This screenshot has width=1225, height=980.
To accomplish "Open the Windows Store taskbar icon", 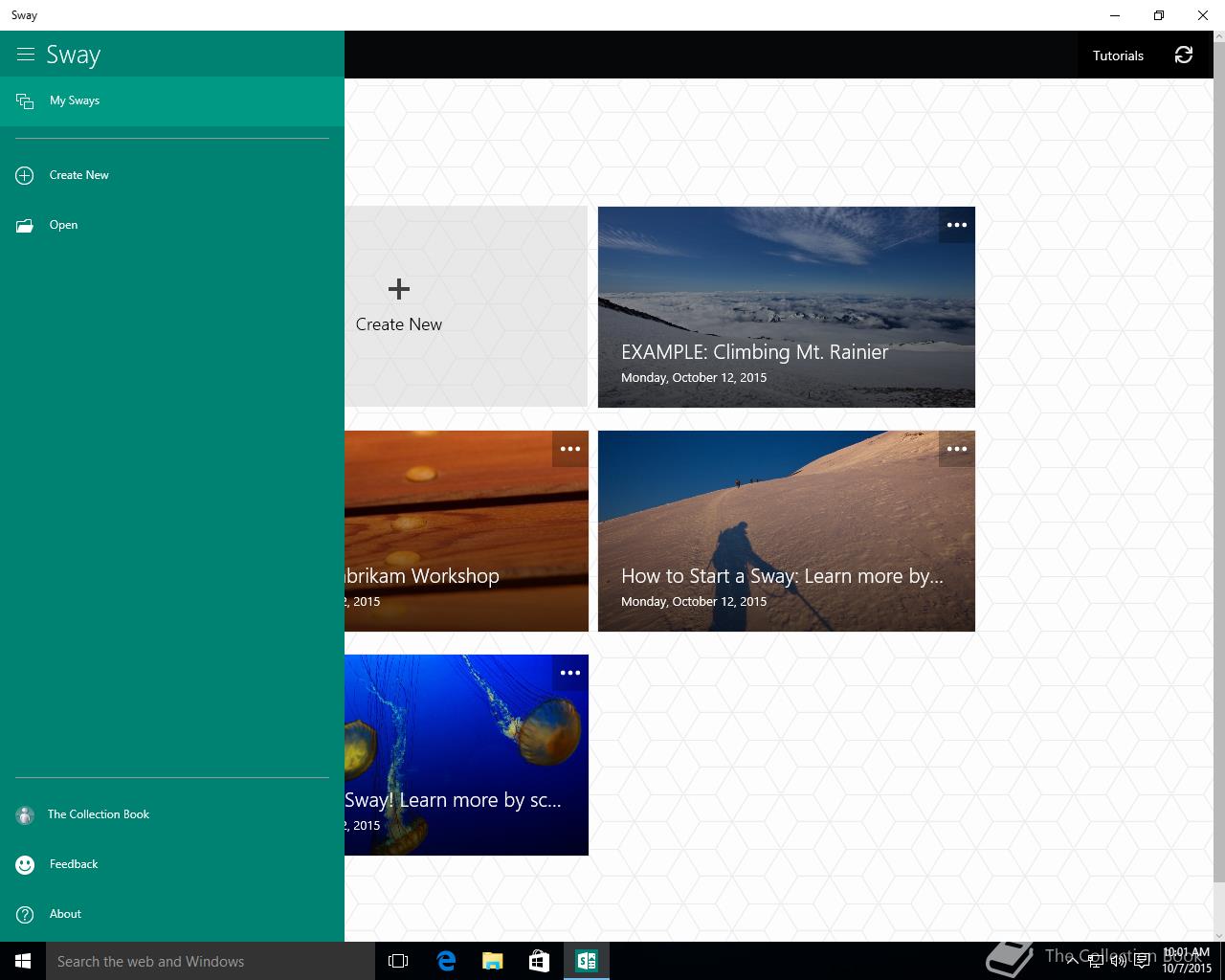I will (x=539, y=961).
